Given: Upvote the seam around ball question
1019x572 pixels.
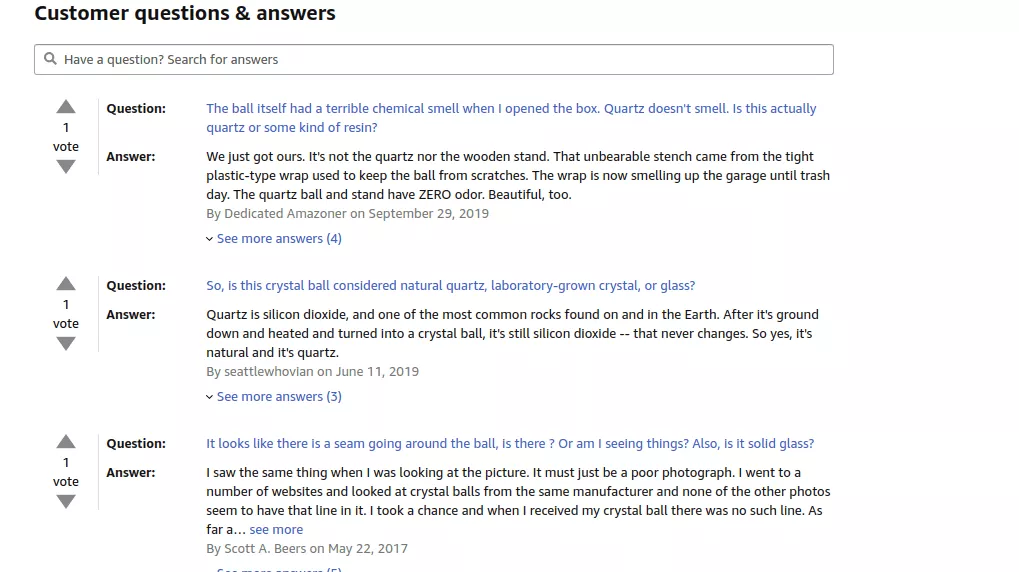Looking at the screenshot, I should (x=66, y=442).
